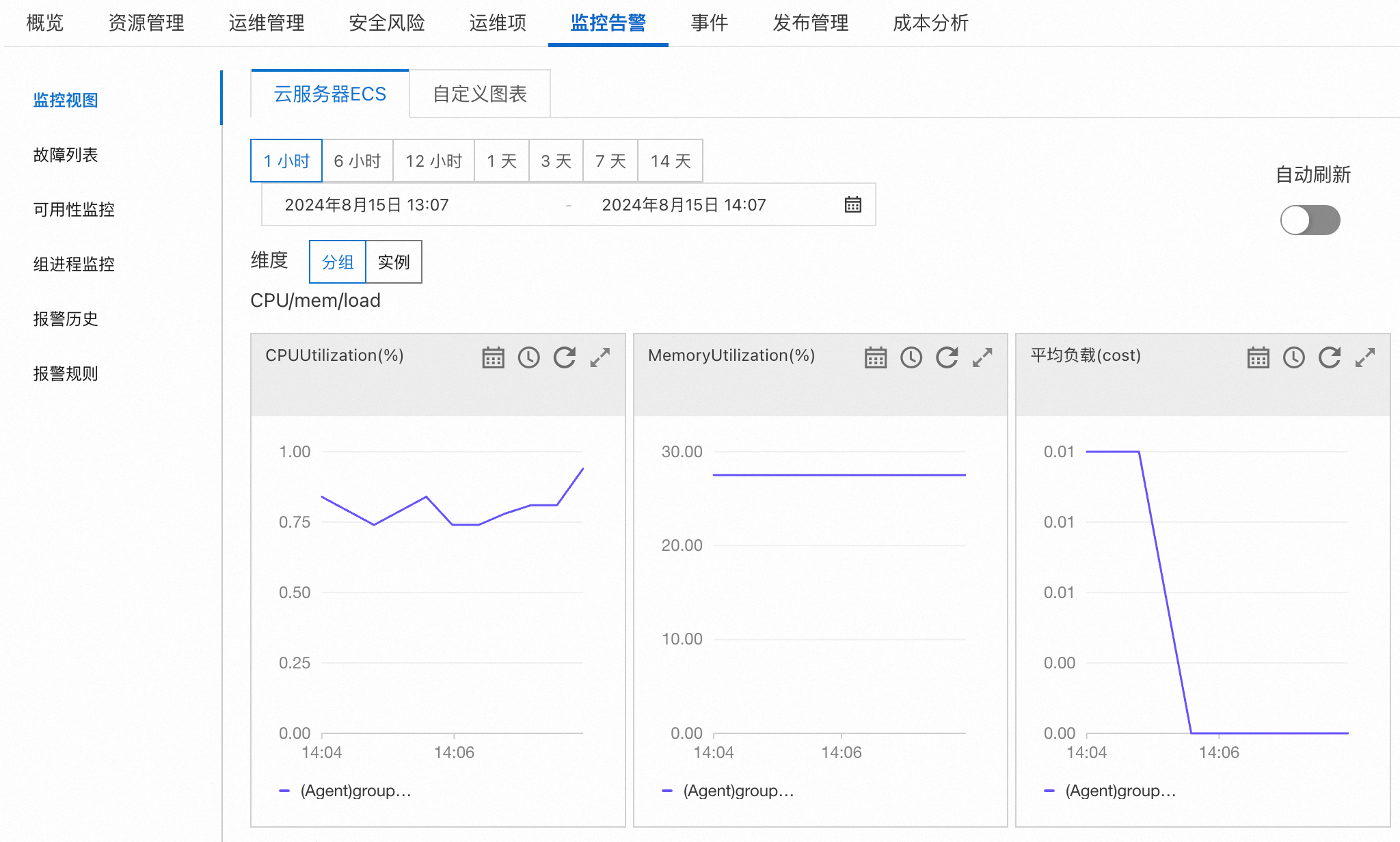Expand MemoryUtilization chart to fullscreen

982,357
